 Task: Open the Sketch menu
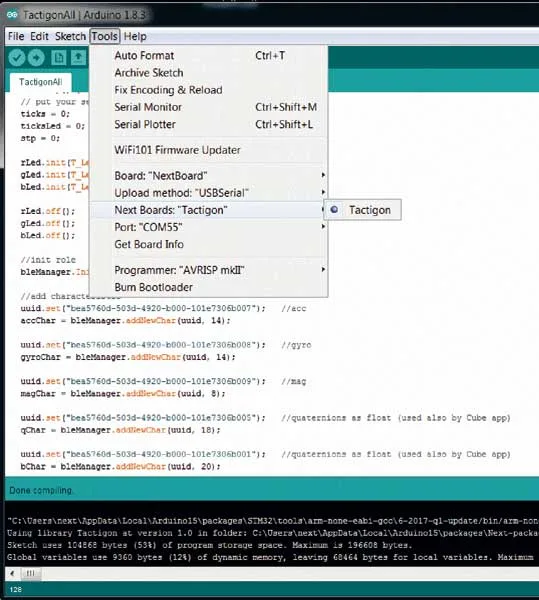tap(70, 36)
